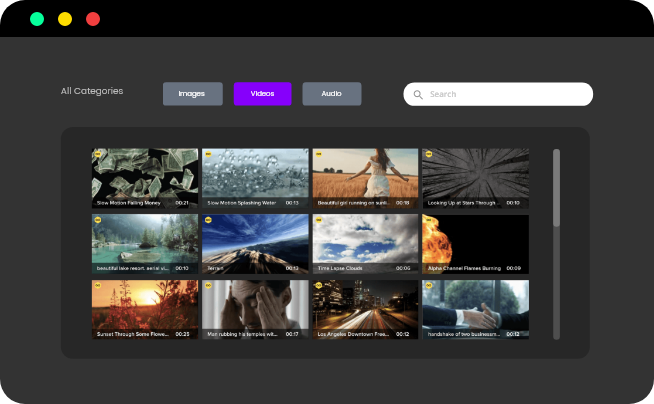Select the Videos tab
Image resolution: width=654 pixels, height=404 pixels.
pos(262,94)
